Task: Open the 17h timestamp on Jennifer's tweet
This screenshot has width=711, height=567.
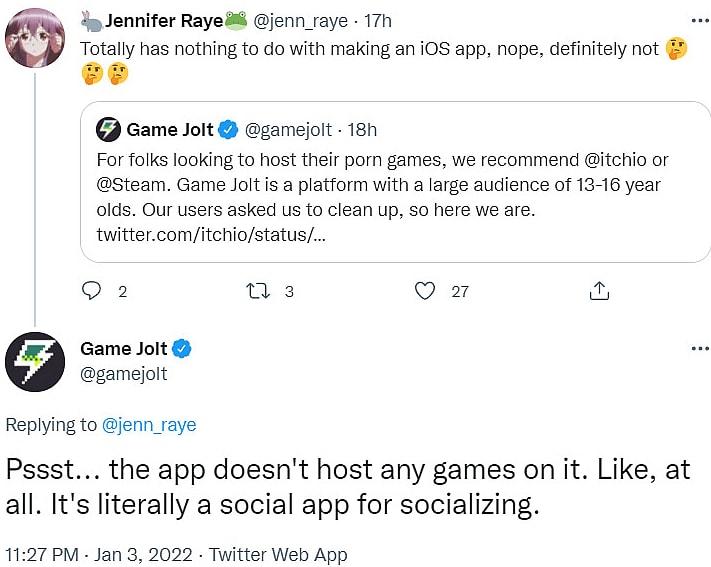Action: pyautogui.click(x=378, y=20)
